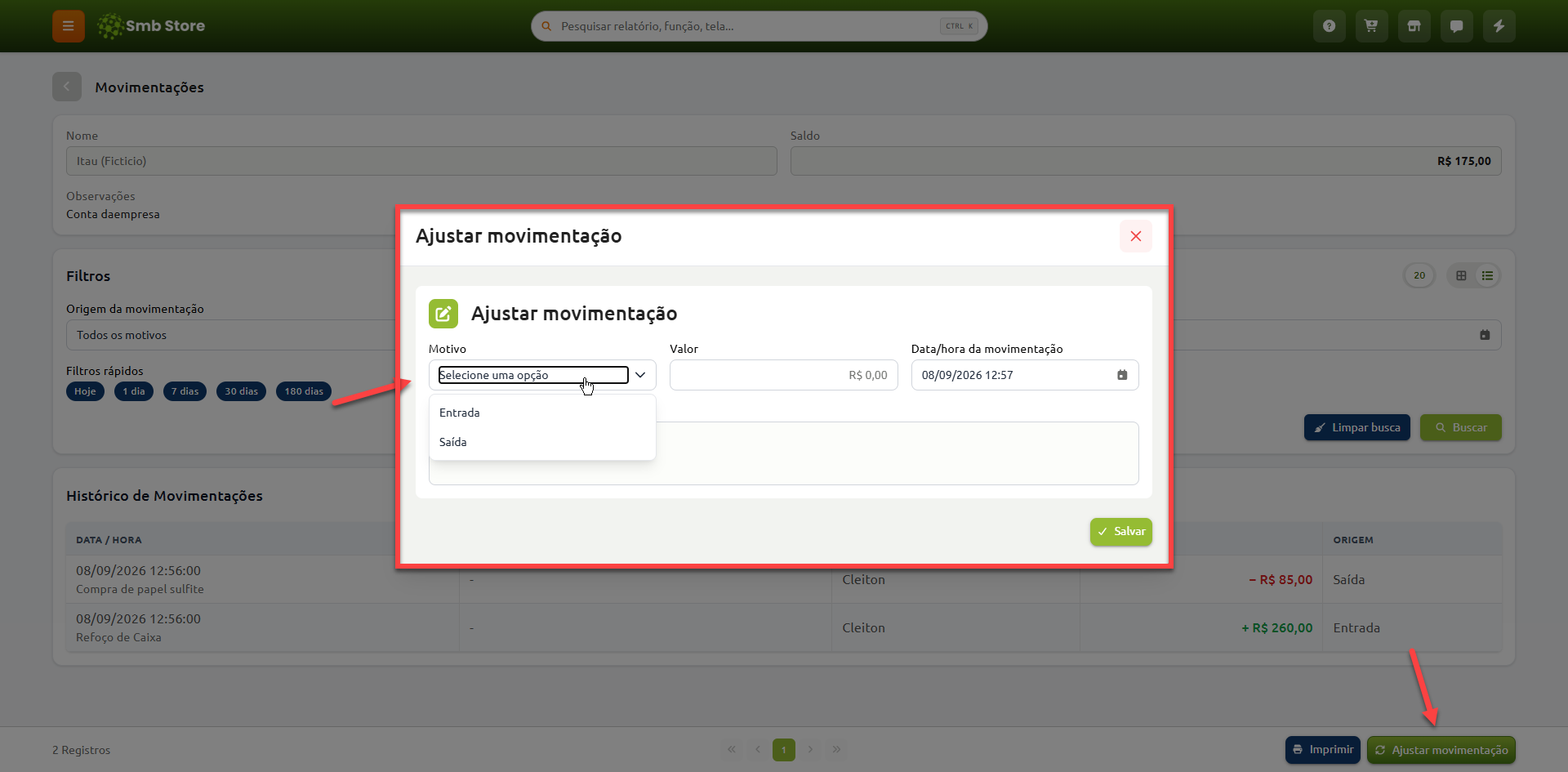
Task: Go to last page double arrow
Action: point(836,750)
